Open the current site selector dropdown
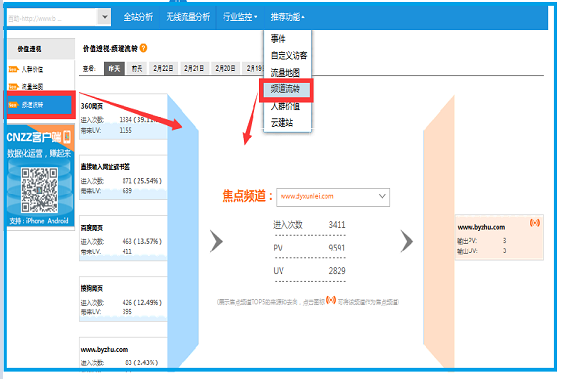The image size is (562, 379). pos(59,17)
